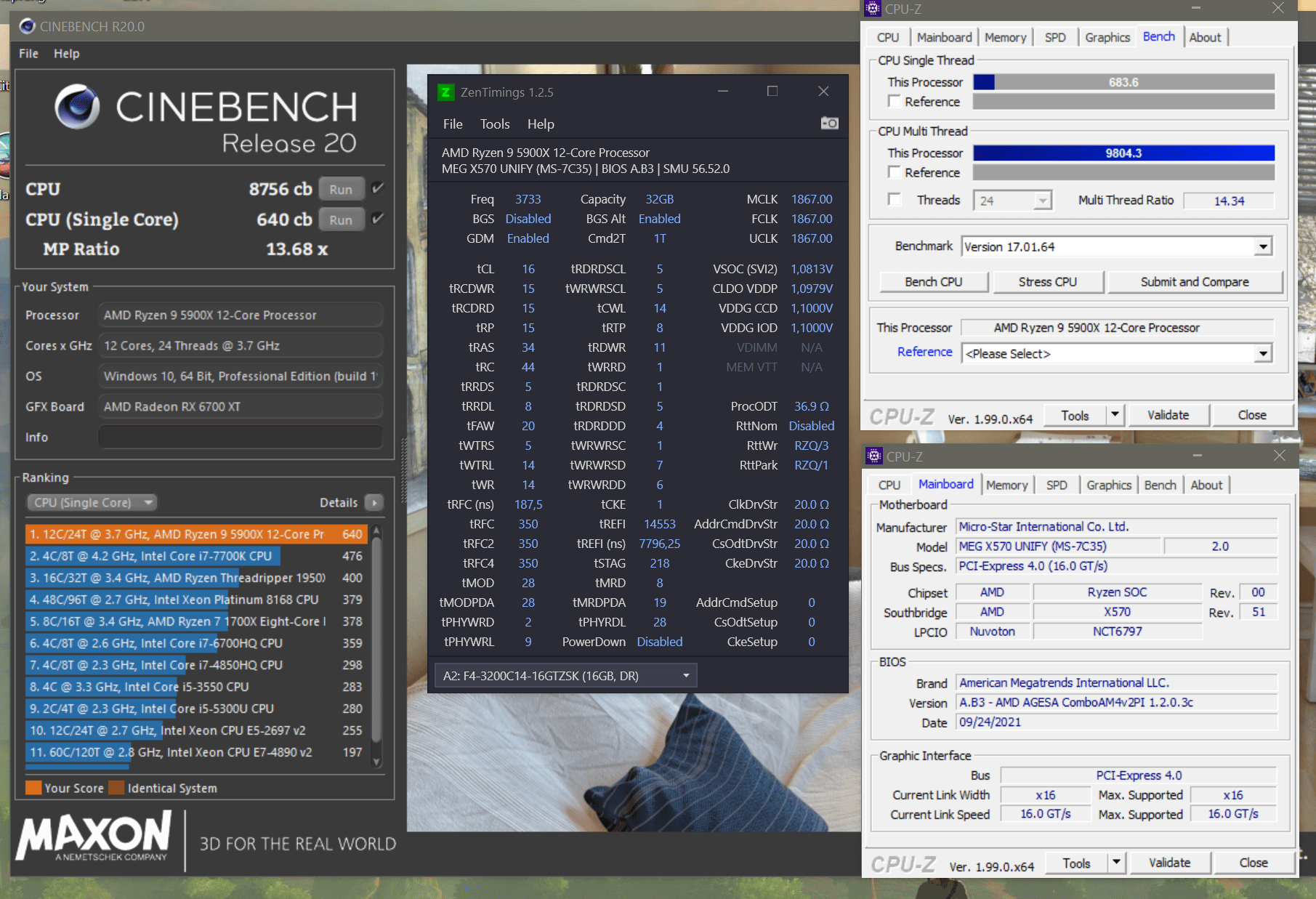Select ranking entry Intel Core i5-3550
1316x899 pixels.
point(196,687)
